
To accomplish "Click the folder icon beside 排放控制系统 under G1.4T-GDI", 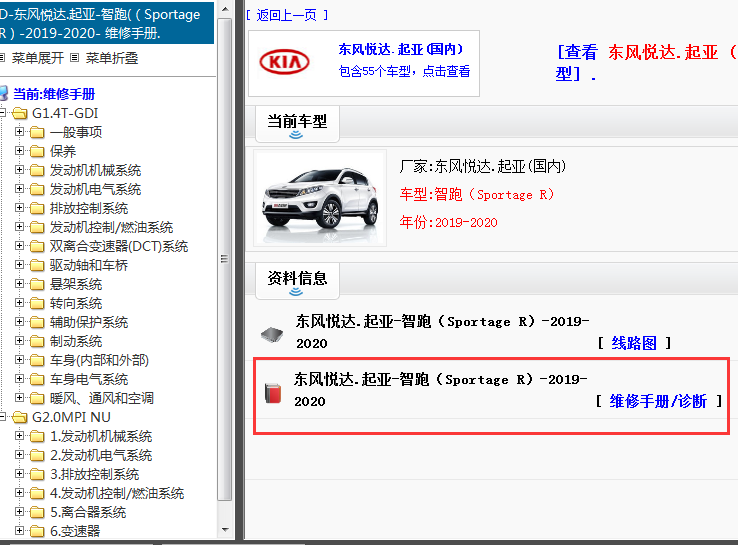I will (x=37, y=208).
